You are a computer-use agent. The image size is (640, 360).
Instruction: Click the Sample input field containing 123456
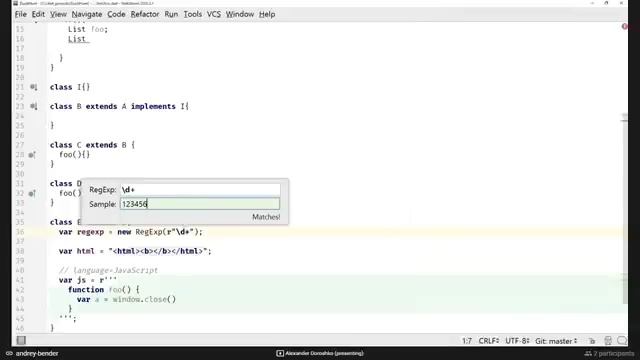pyautogui.click(x=200, y=204)
